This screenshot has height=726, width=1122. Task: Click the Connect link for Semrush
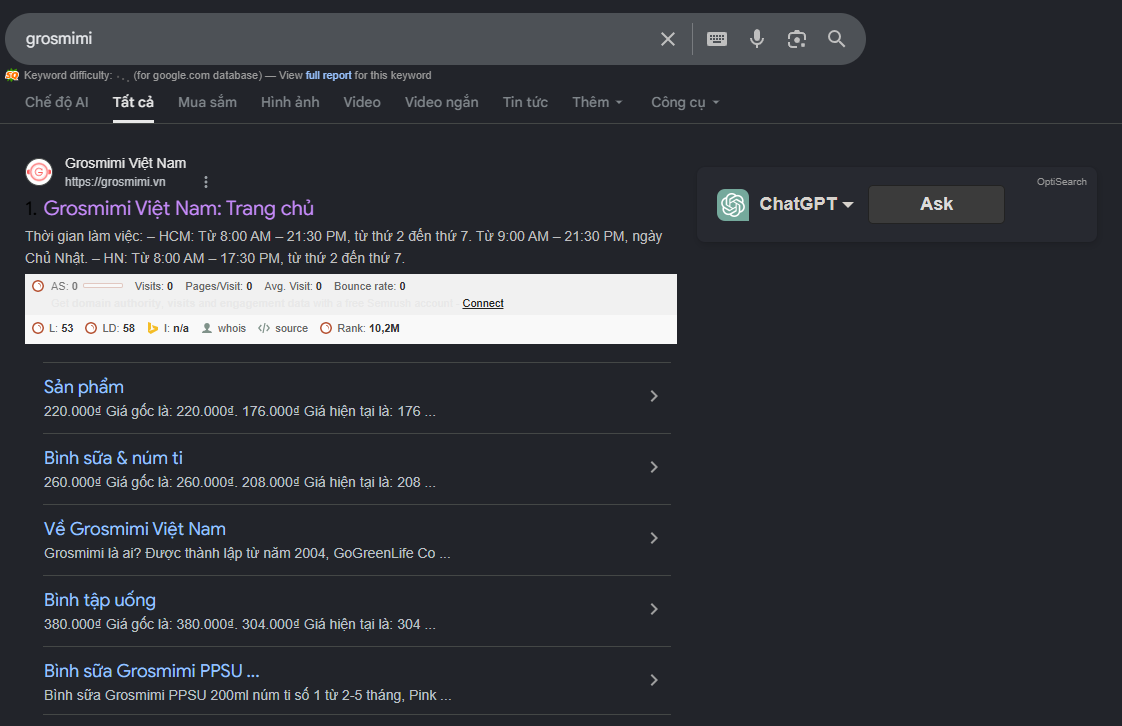[x=483, y=303]
